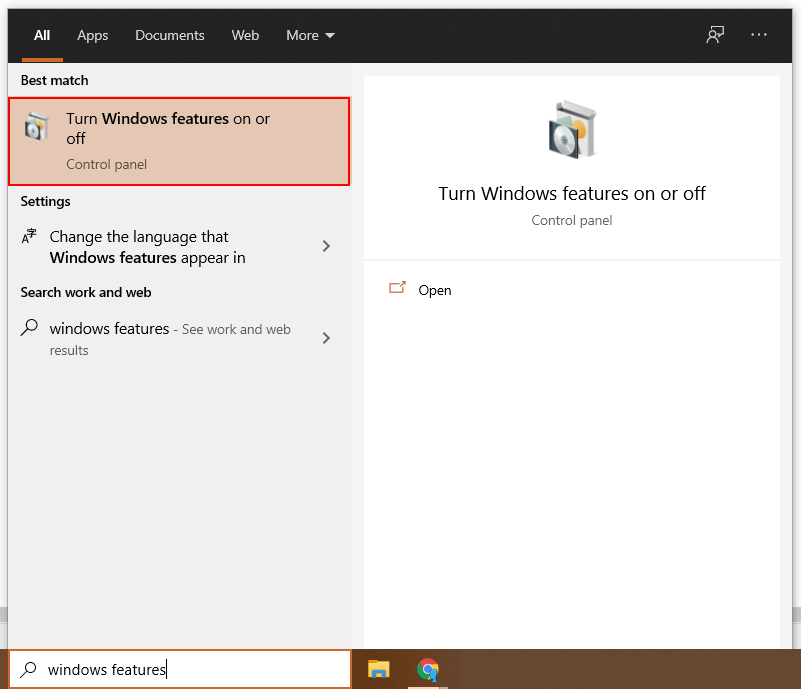Open Change the language that Windows features appear in
This screenshot has width=801, height=690.
(x=179, y=247)
